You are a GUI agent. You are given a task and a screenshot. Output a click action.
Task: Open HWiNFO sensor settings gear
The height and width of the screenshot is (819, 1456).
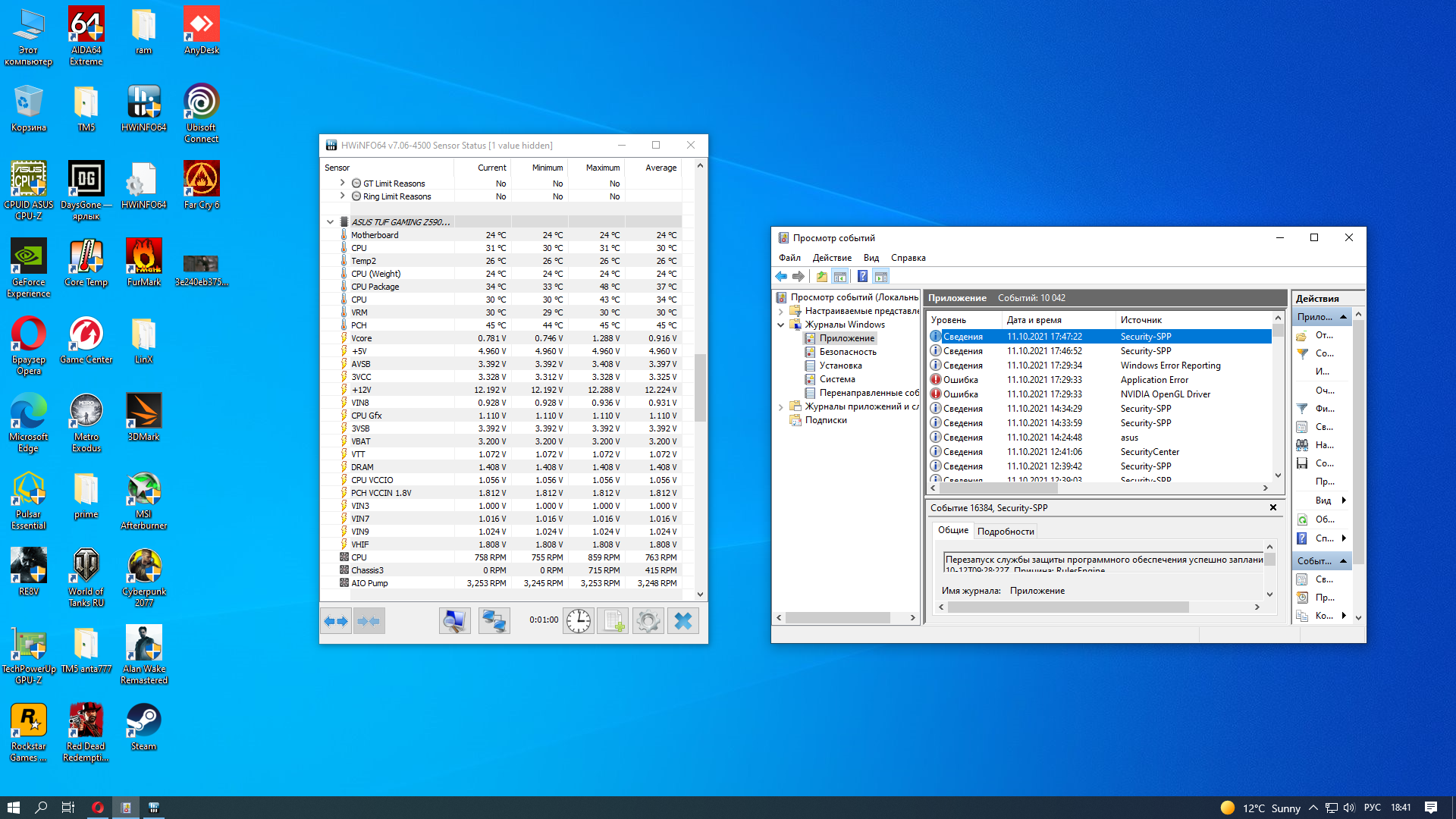point(648,621)
